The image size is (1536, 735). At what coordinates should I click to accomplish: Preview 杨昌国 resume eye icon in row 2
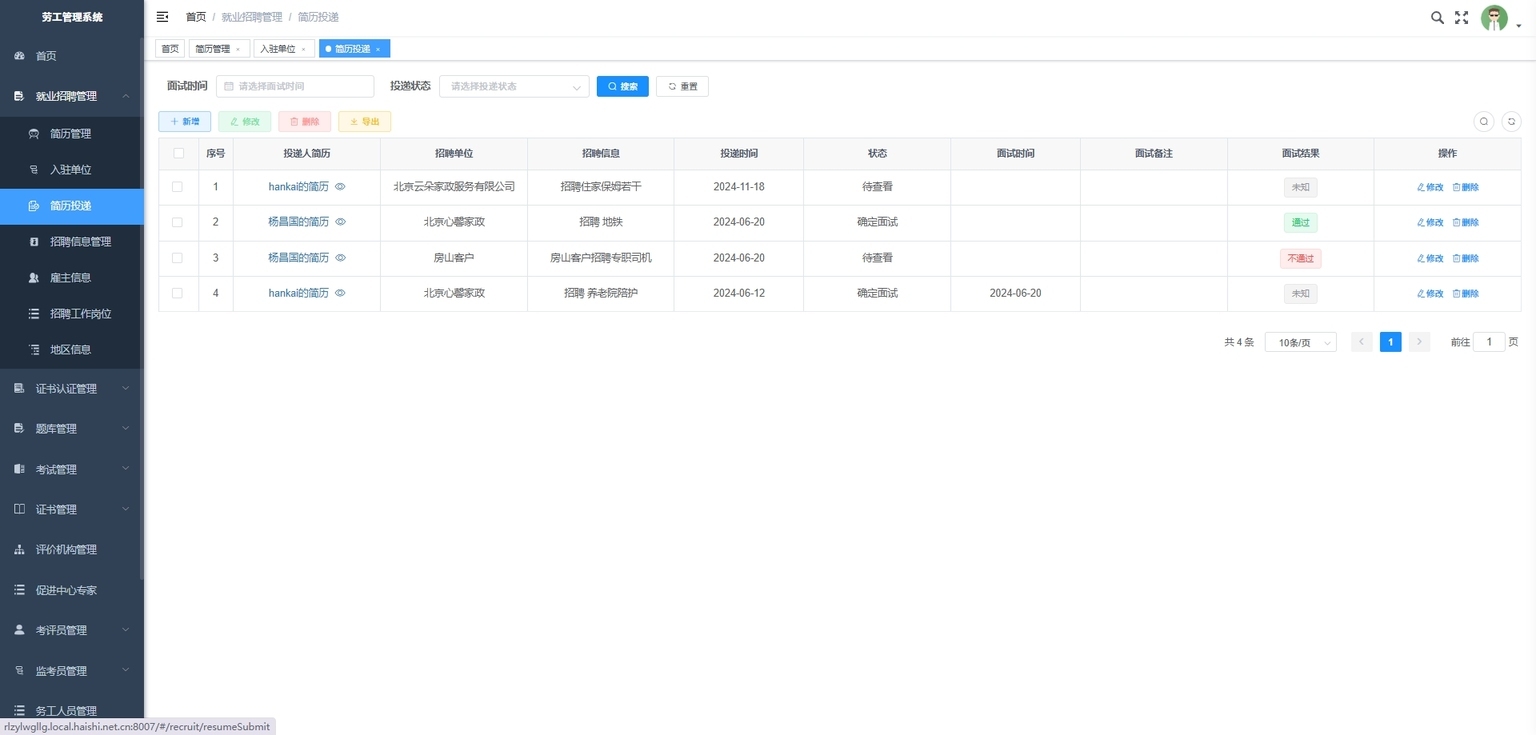click(340, 222)
